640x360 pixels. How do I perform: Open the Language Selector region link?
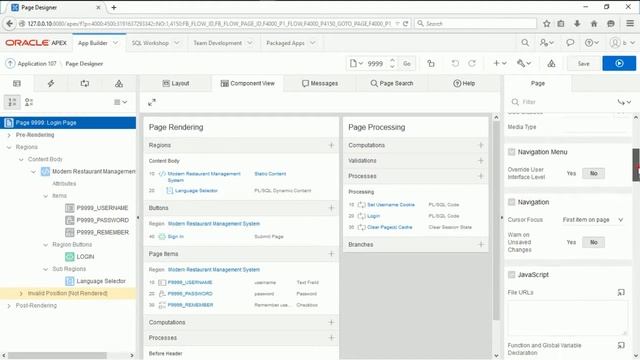[196, 191]
